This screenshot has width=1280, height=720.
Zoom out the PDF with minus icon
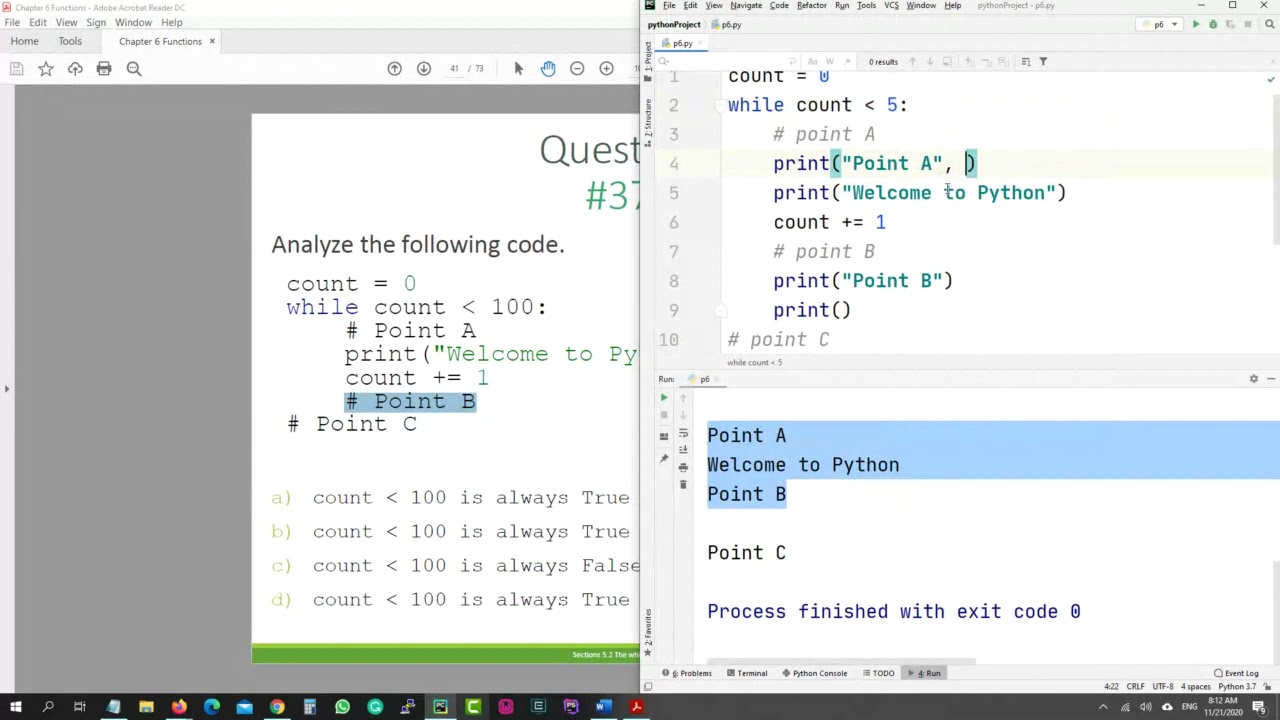click(x=577, y=69)
